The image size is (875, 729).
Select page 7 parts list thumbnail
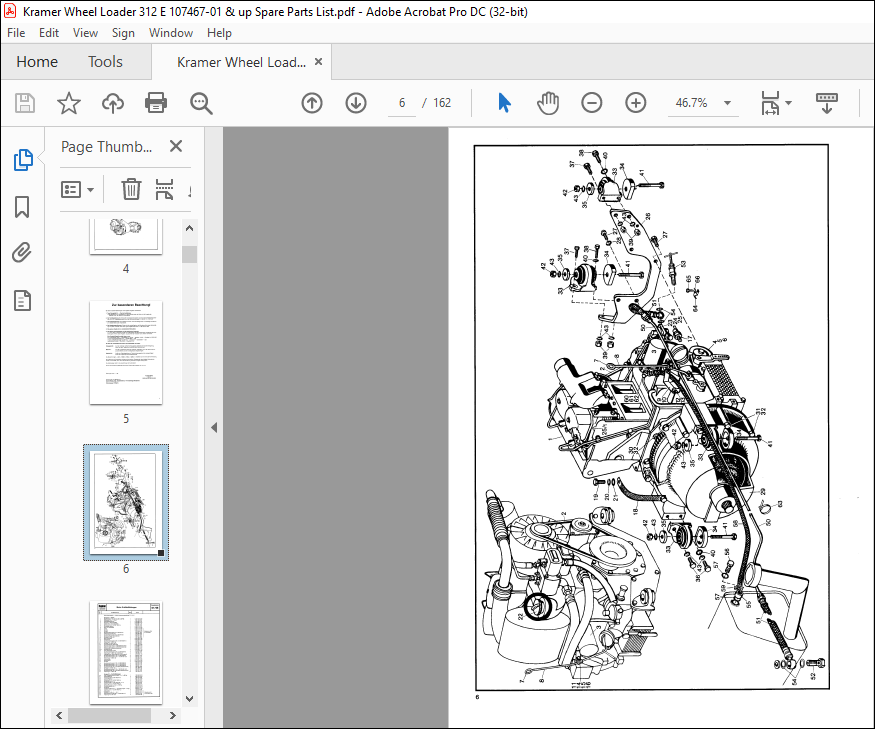(126, 653)
